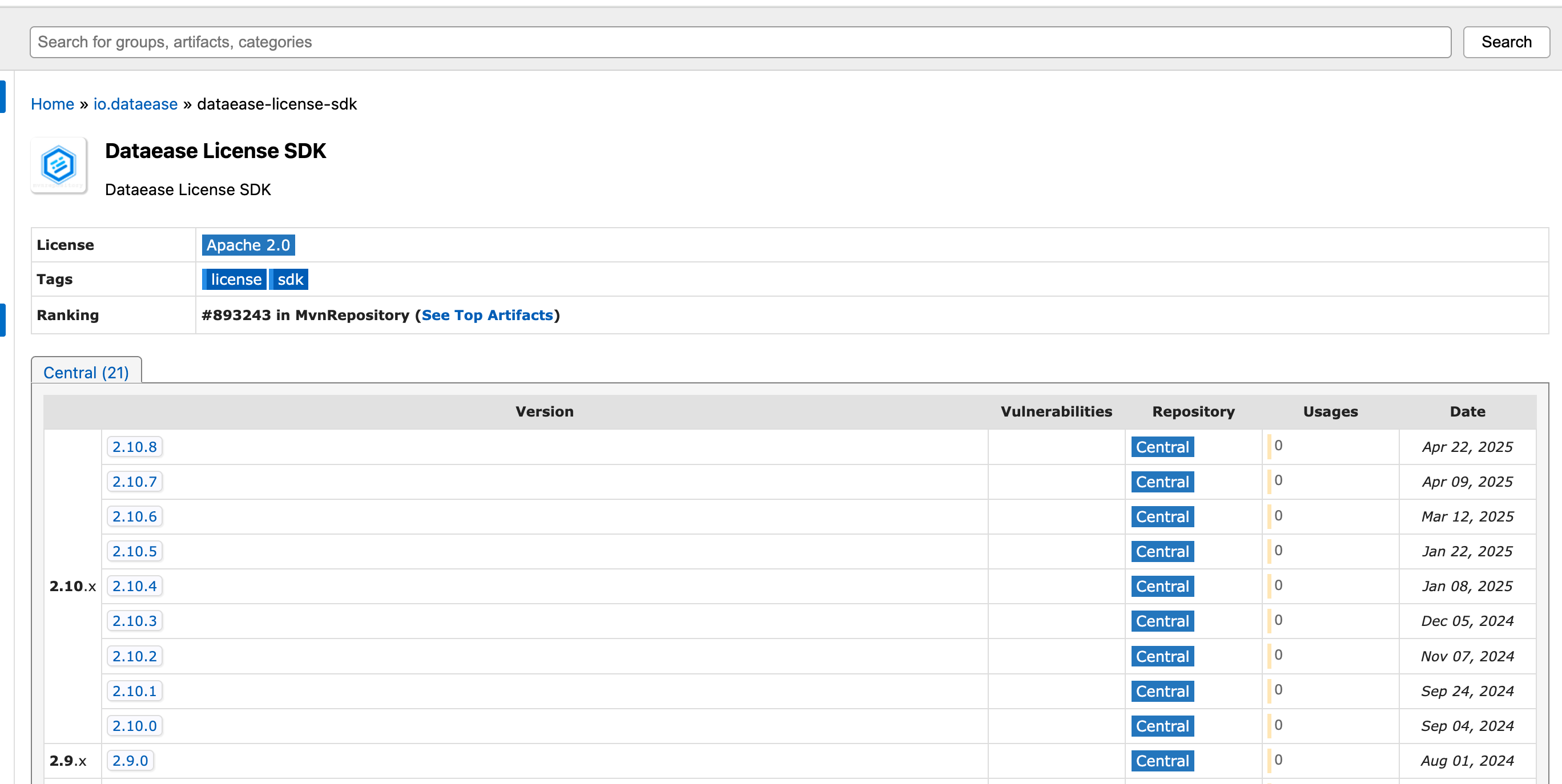Viewport: 1562px width, 784px height.
Task: Click the Dataease License SDK logo icon
Action: coord(59,165)
